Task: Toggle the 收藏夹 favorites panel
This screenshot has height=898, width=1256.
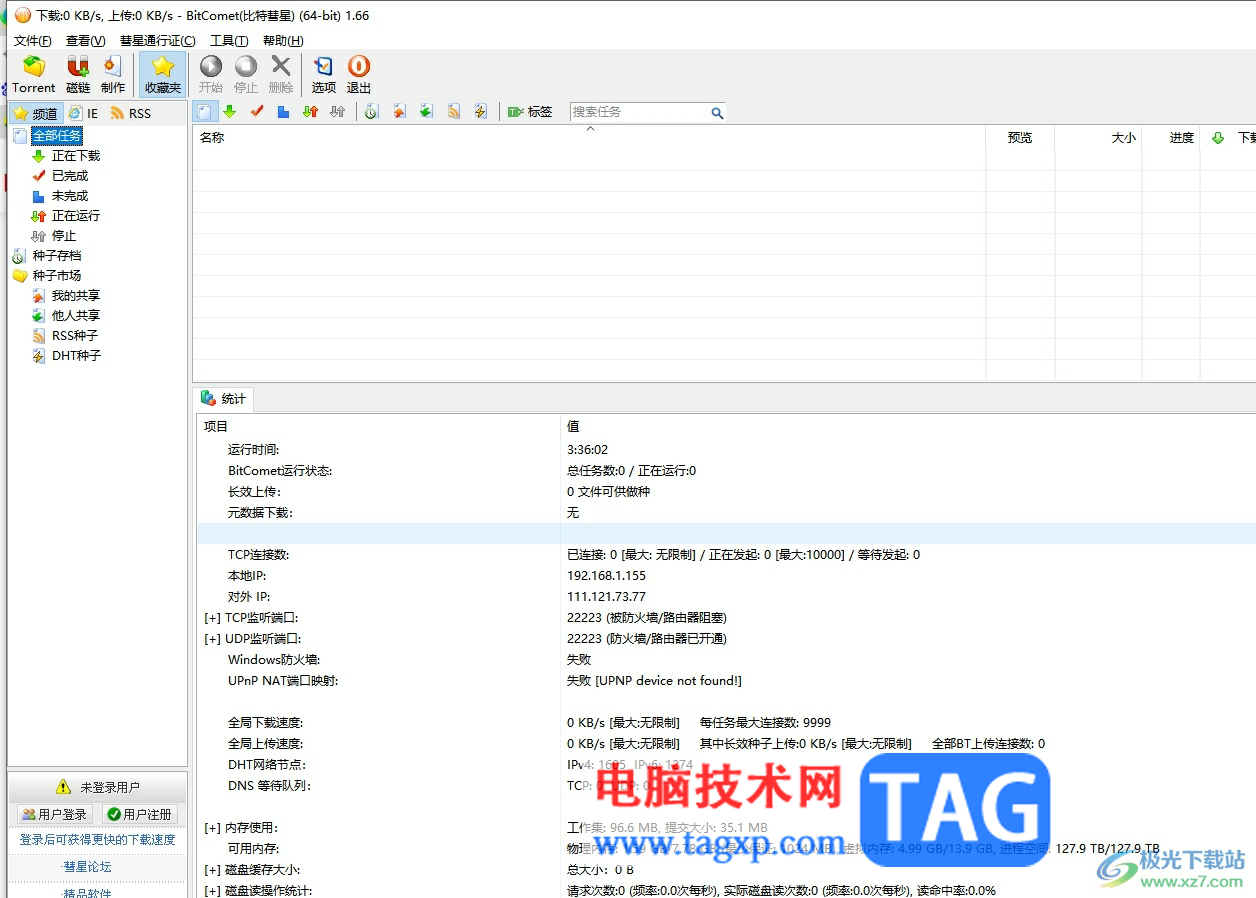Action: [x=163, y=74]
